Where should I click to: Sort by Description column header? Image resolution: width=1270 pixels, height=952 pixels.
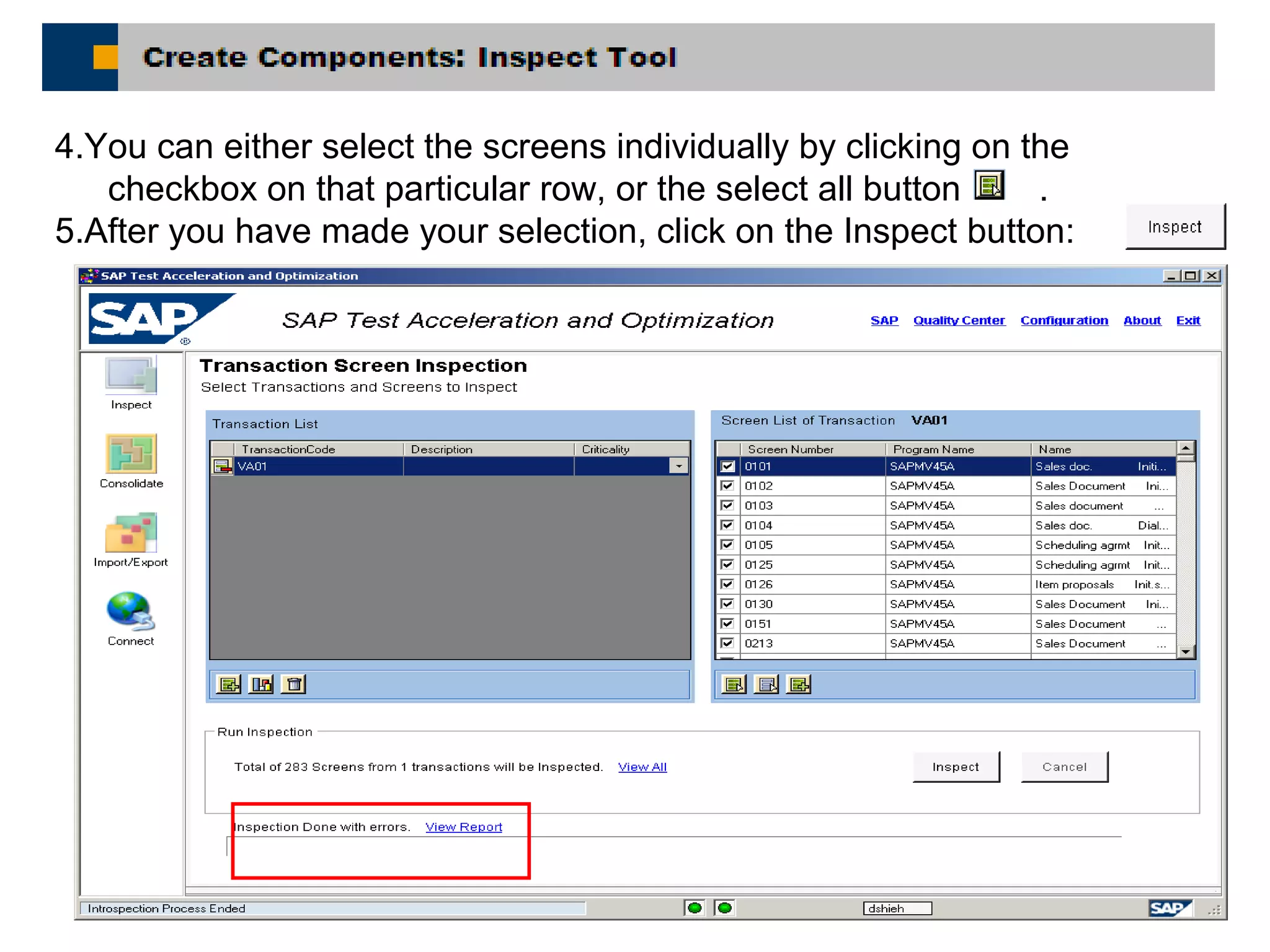[489, 449]
